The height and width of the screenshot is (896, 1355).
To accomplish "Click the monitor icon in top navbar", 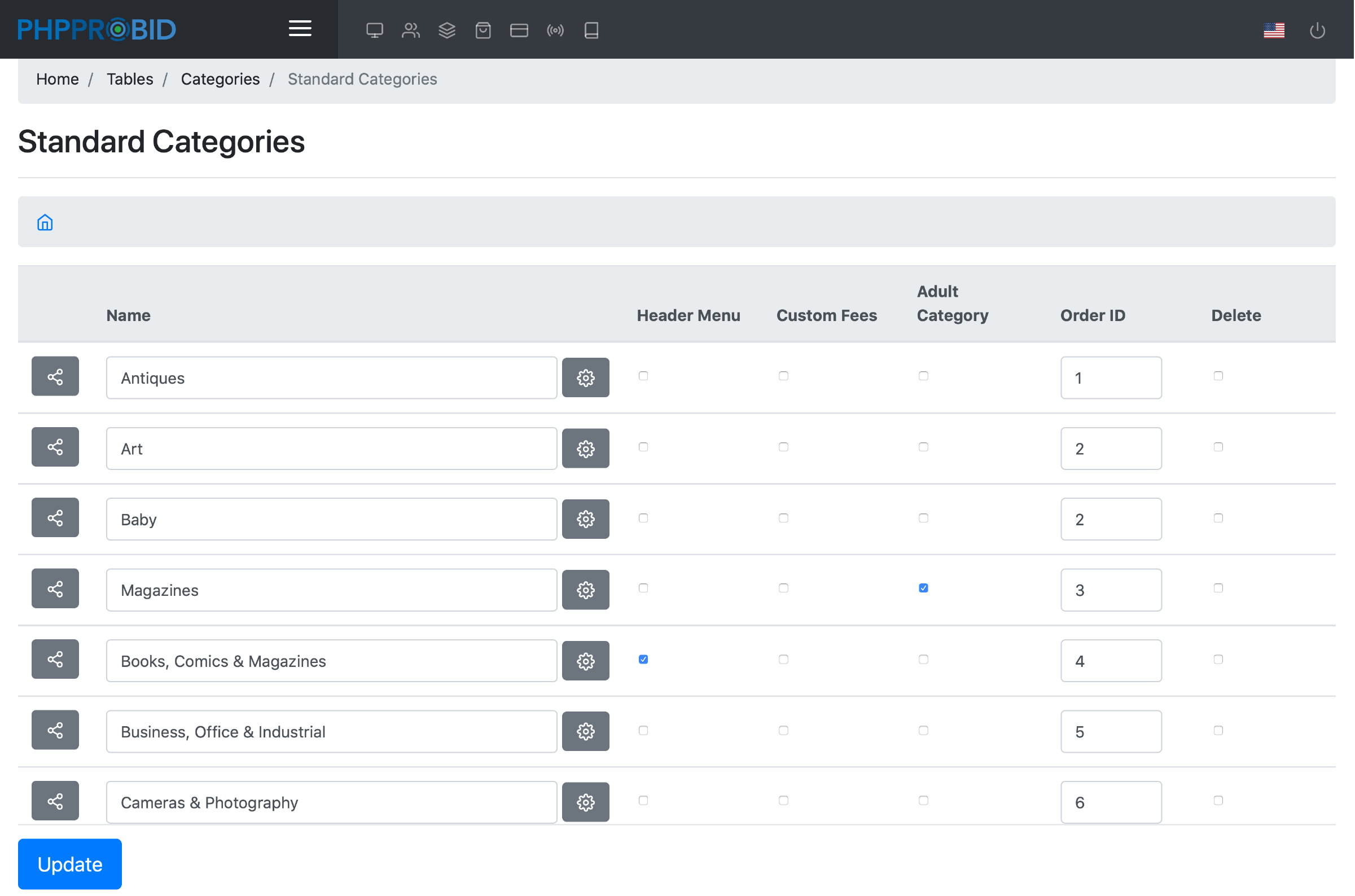I will 374,30.
